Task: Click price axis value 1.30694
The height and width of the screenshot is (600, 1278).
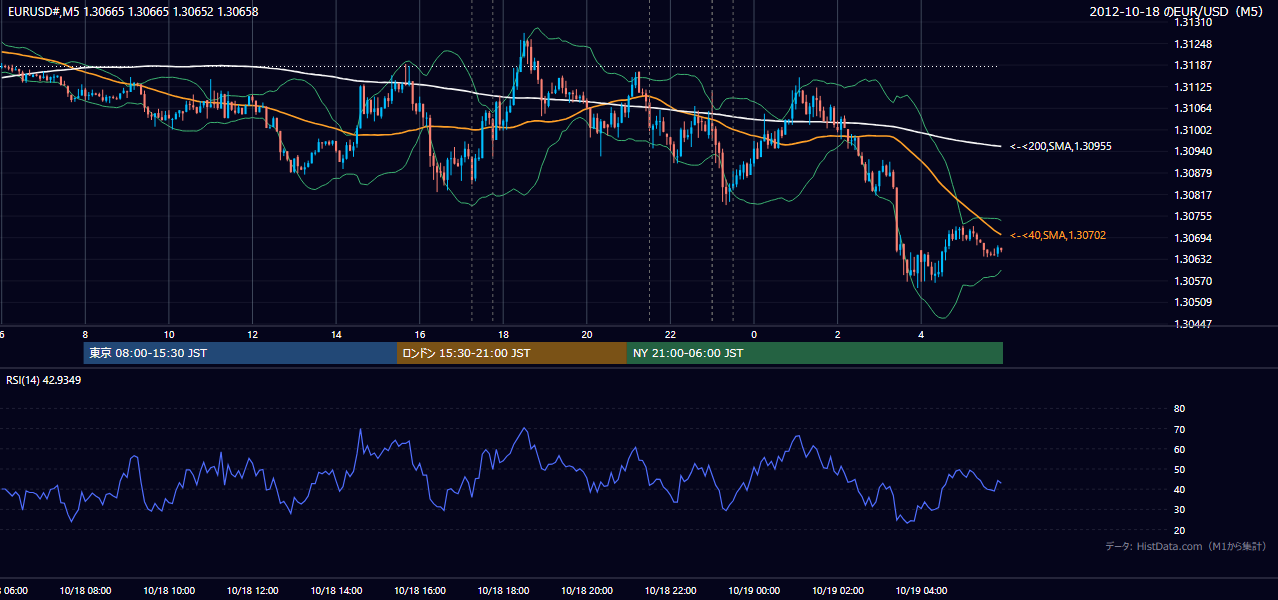Action: coord(1193,238)
